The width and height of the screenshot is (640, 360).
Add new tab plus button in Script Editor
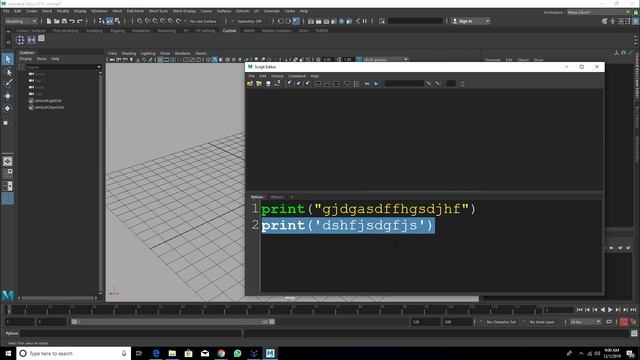coord(291,197)
